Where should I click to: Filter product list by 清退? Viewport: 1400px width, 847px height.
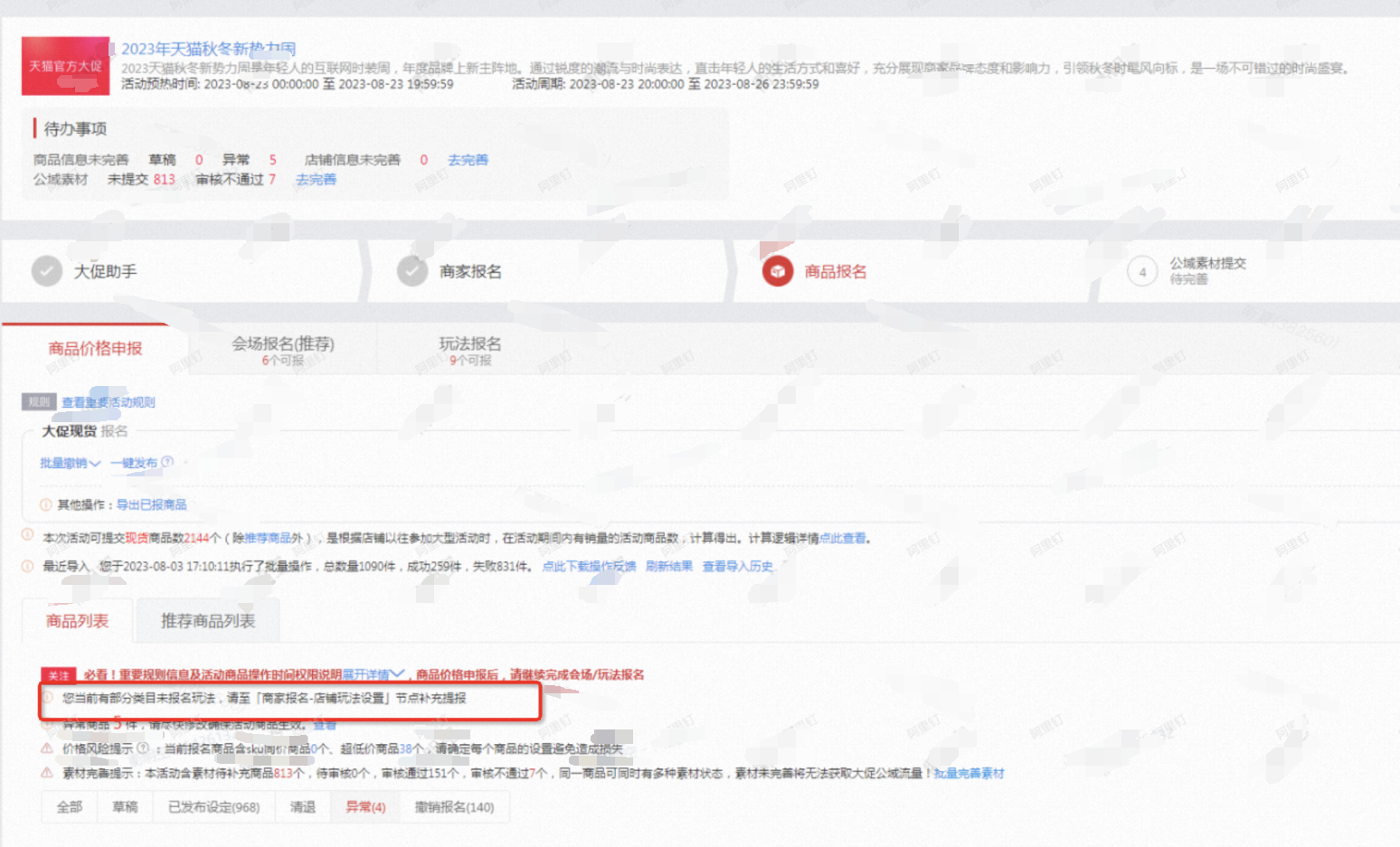pos(303,807)
